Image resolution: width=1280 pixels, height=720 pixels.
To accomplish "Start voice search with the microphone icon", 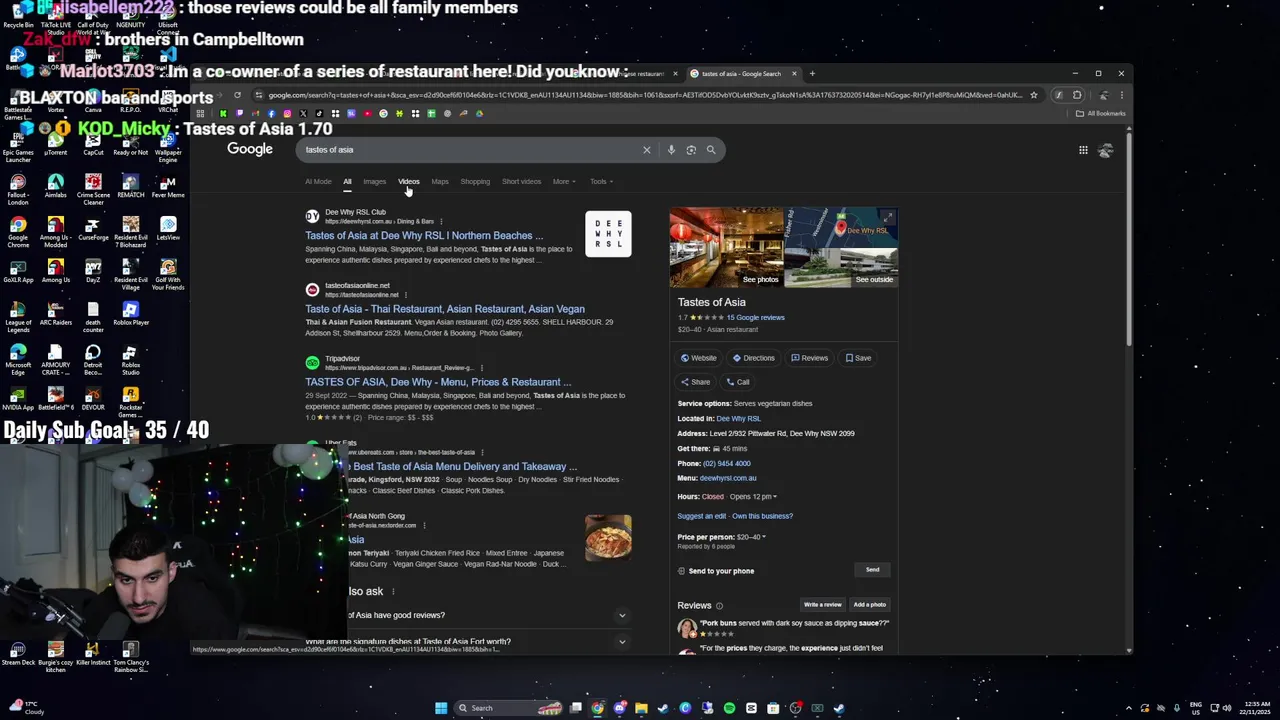I will 671,150.
